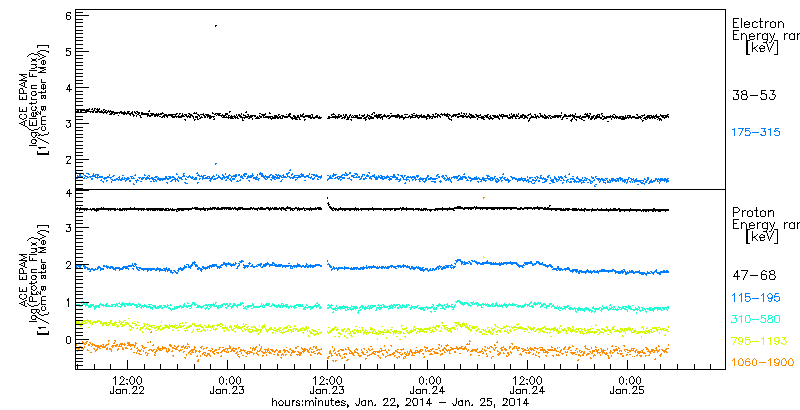Click the orange outlier point in the proton panel
This screenshot has height=410, width=800.
pos(483,197)
